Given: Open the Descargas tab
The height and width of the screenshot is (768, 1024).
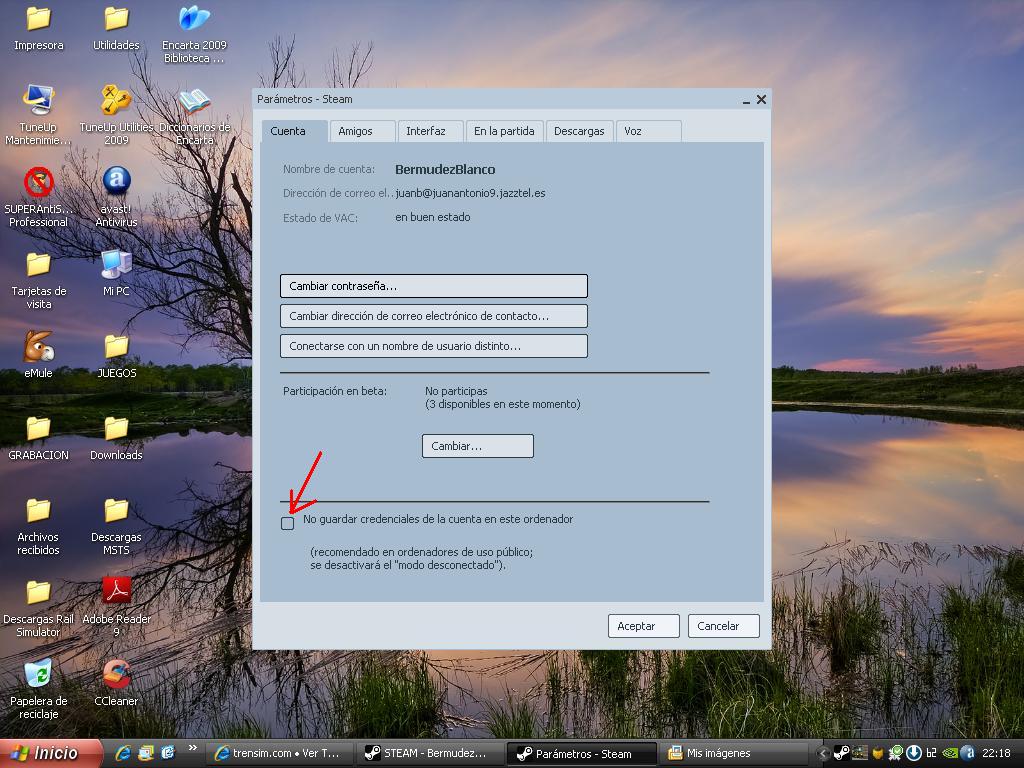Looking at the screenshot, I should 579,131.
